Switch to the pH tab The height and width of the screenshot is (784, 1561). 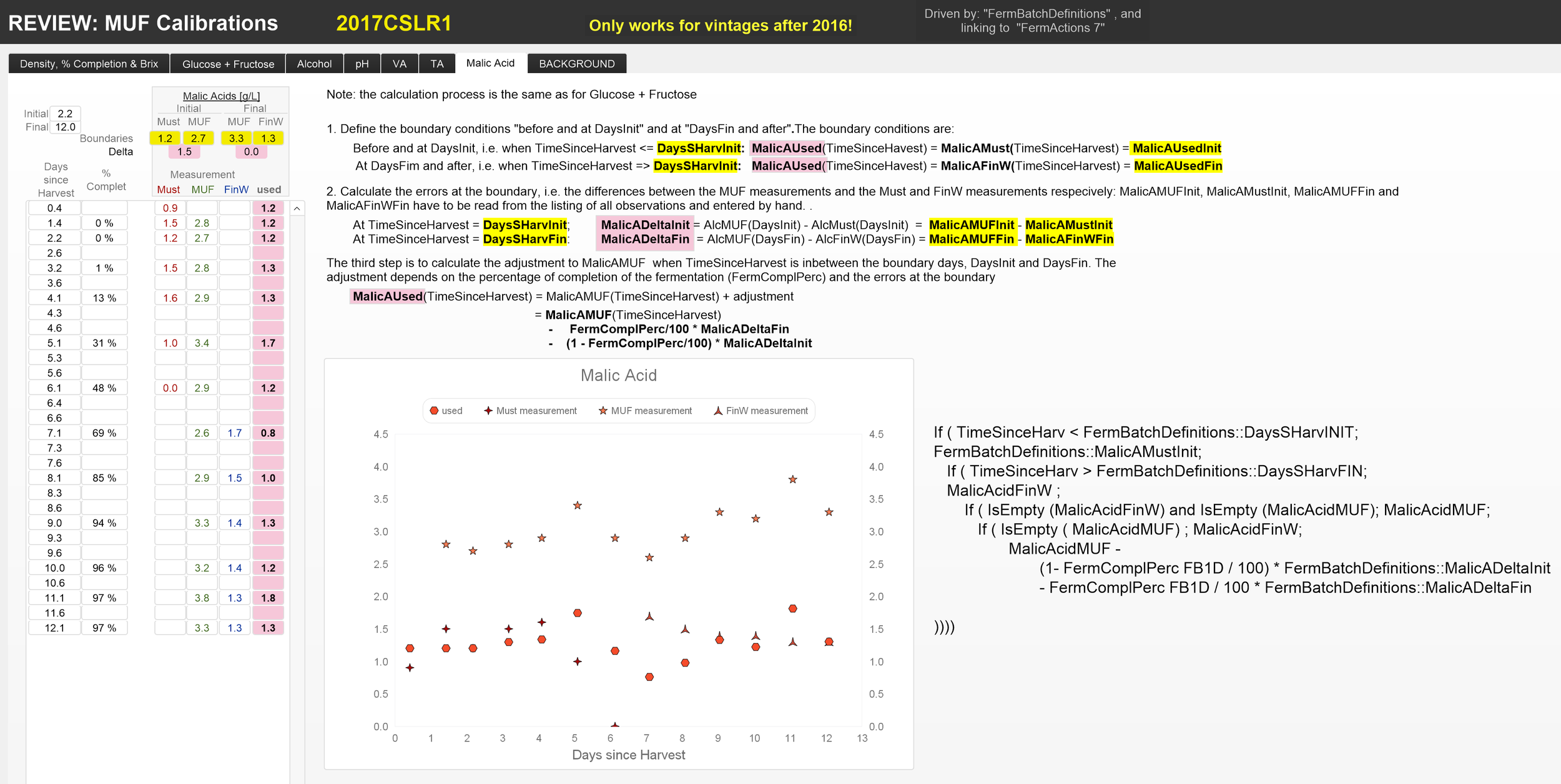(362, 64)
